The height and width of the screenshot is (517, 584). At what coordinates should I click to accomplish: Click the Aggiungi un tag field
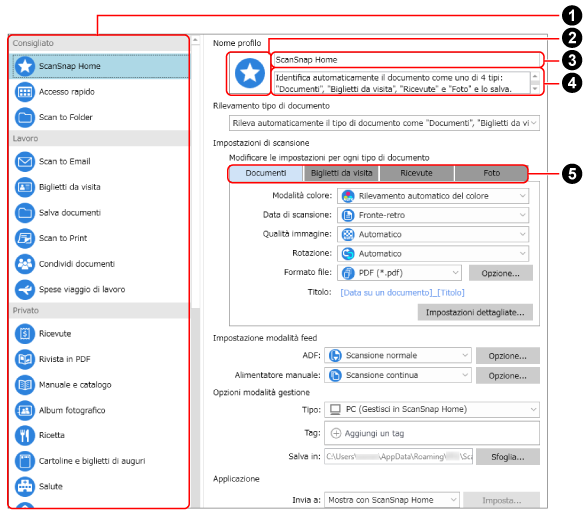point(432,434)
